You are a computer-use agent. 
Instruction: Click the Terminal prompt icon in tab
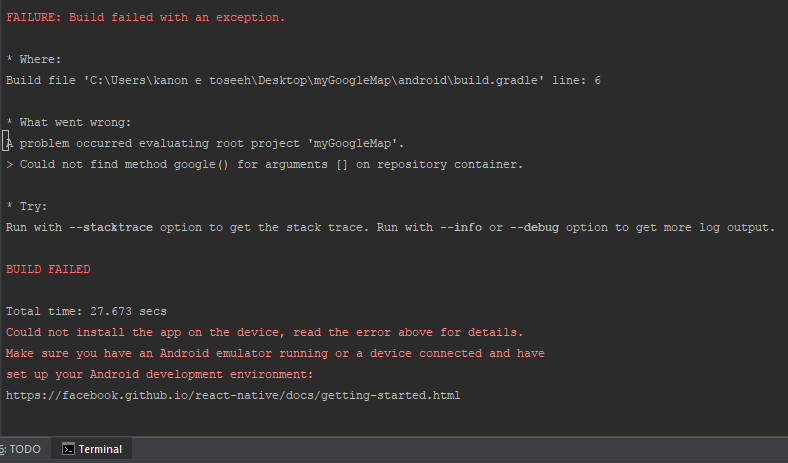68,449
